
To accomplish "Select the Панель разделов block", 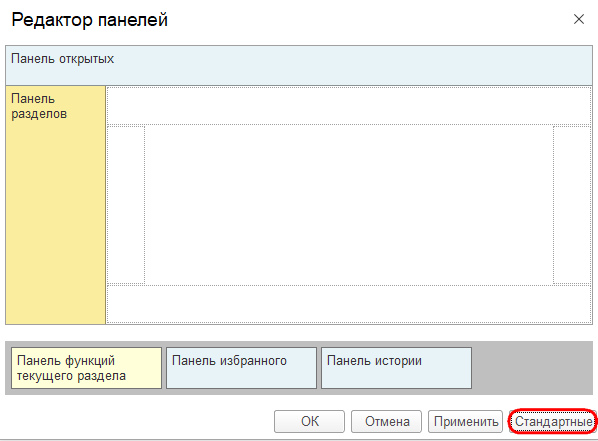I will coord(56,205).
